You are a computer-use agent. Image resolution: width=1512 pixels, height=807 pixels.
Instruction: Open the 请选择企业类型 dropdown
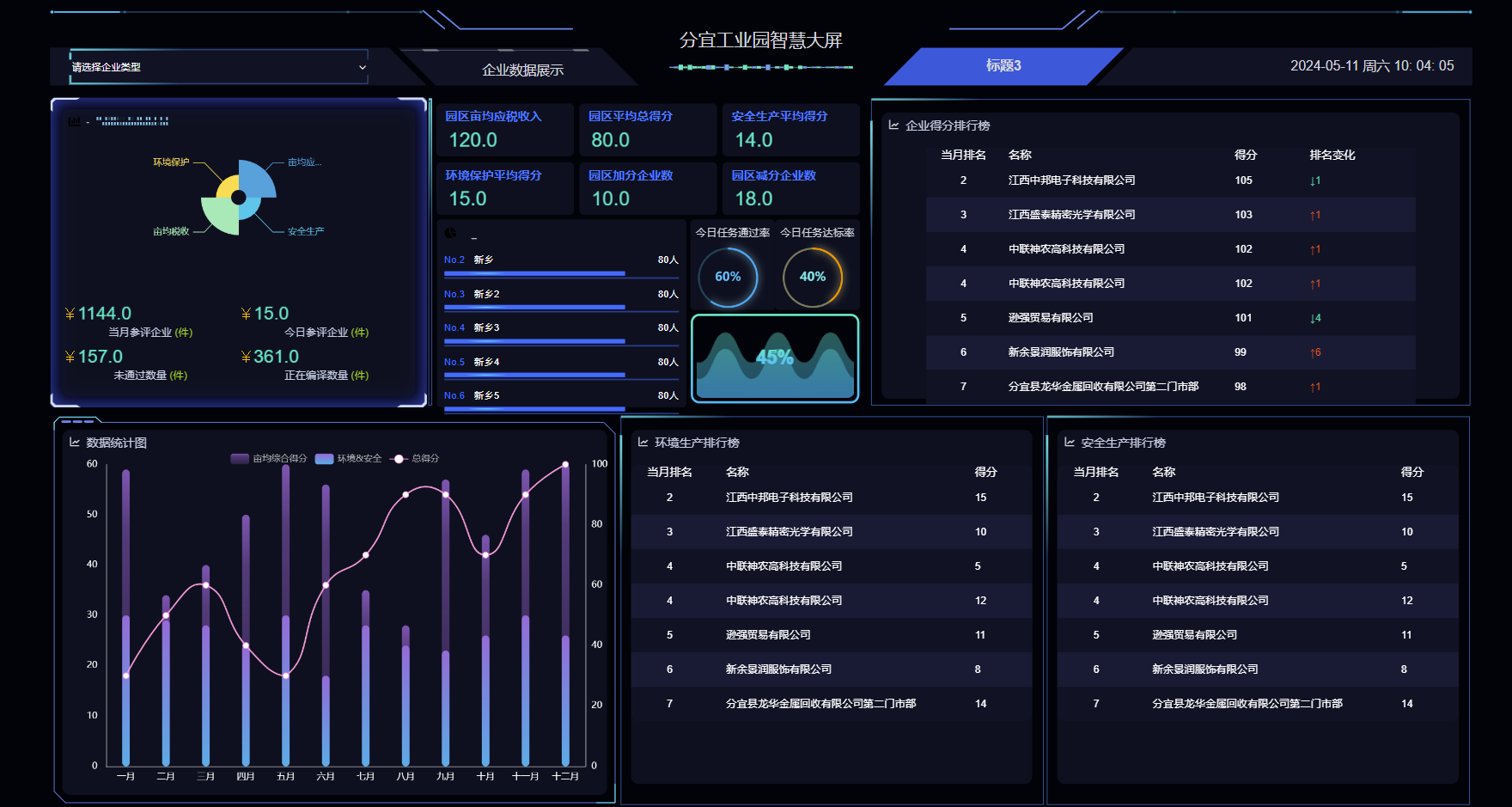pos(218,67)
